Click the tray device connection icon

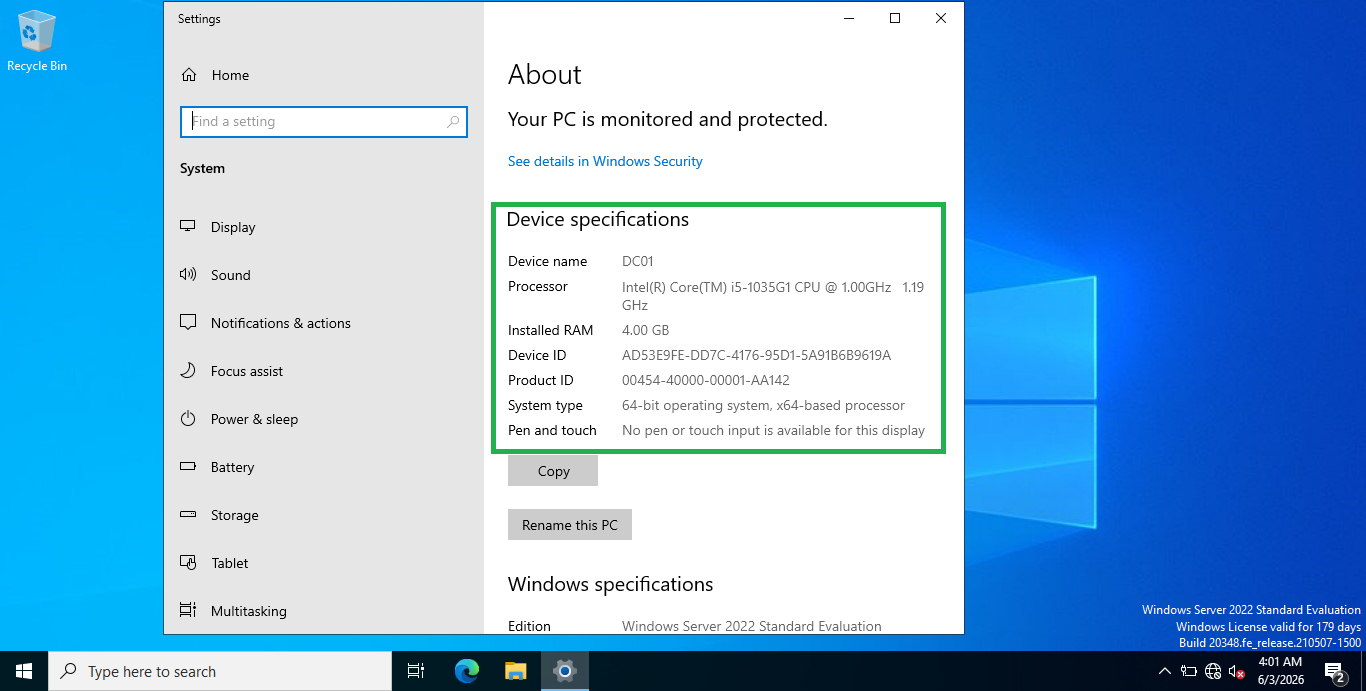coord(1189,671)
